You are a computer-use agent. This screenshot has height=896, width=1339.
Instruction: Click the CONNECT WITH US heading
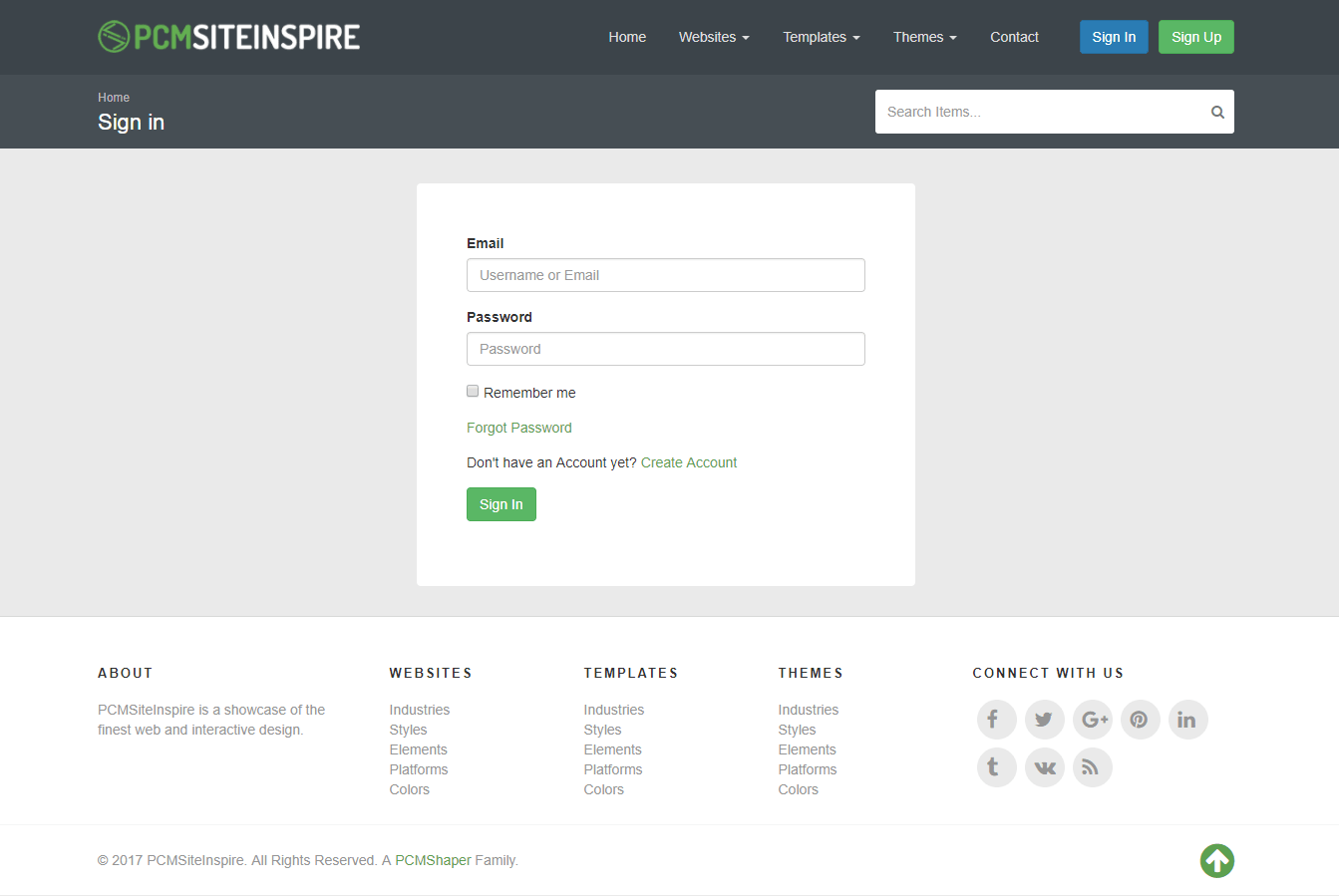pyautogui.click(x=1048, y=673)
